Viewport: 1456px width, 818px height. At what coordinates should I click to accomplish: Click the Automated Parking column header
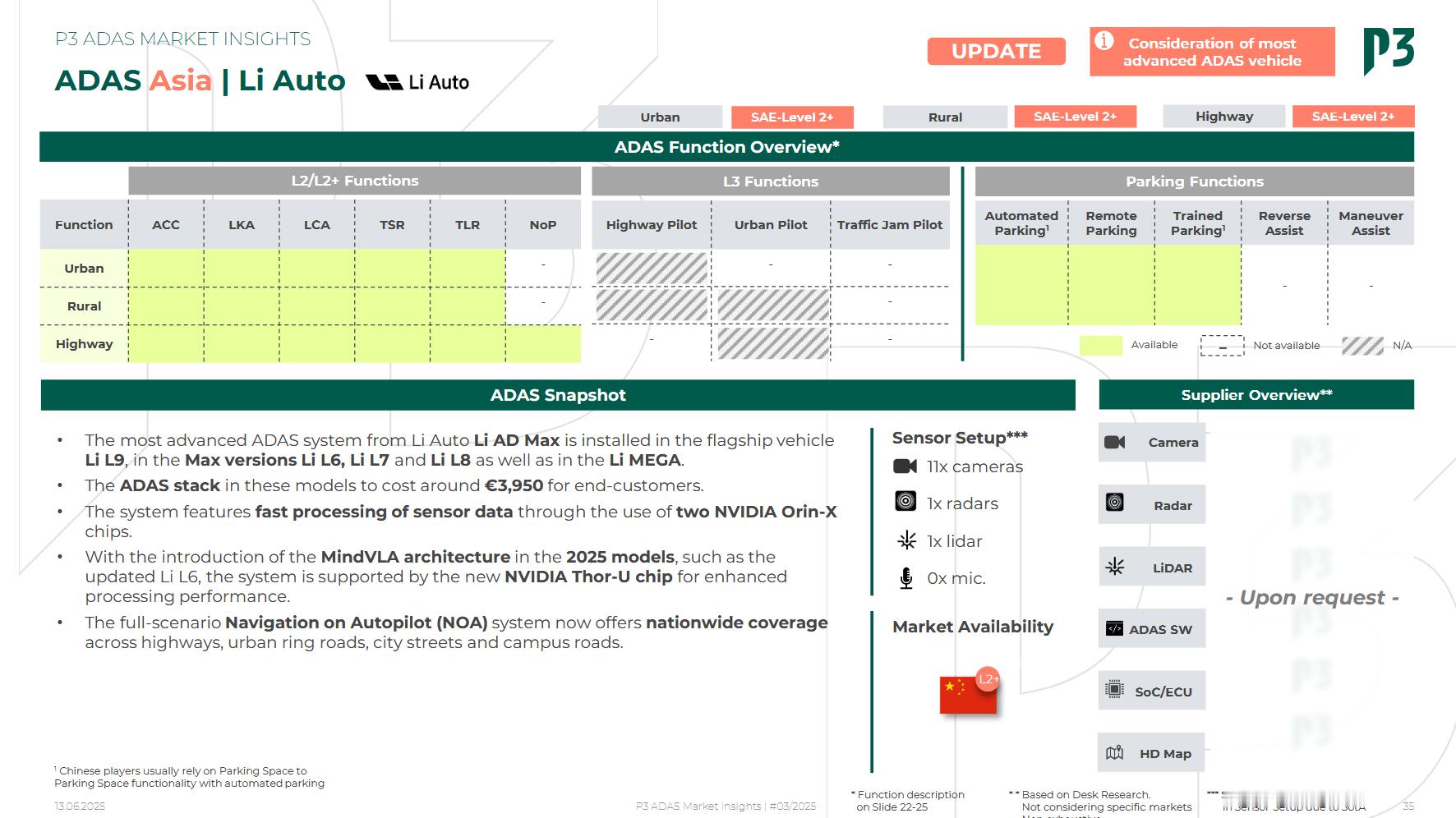click(1021, 223)
